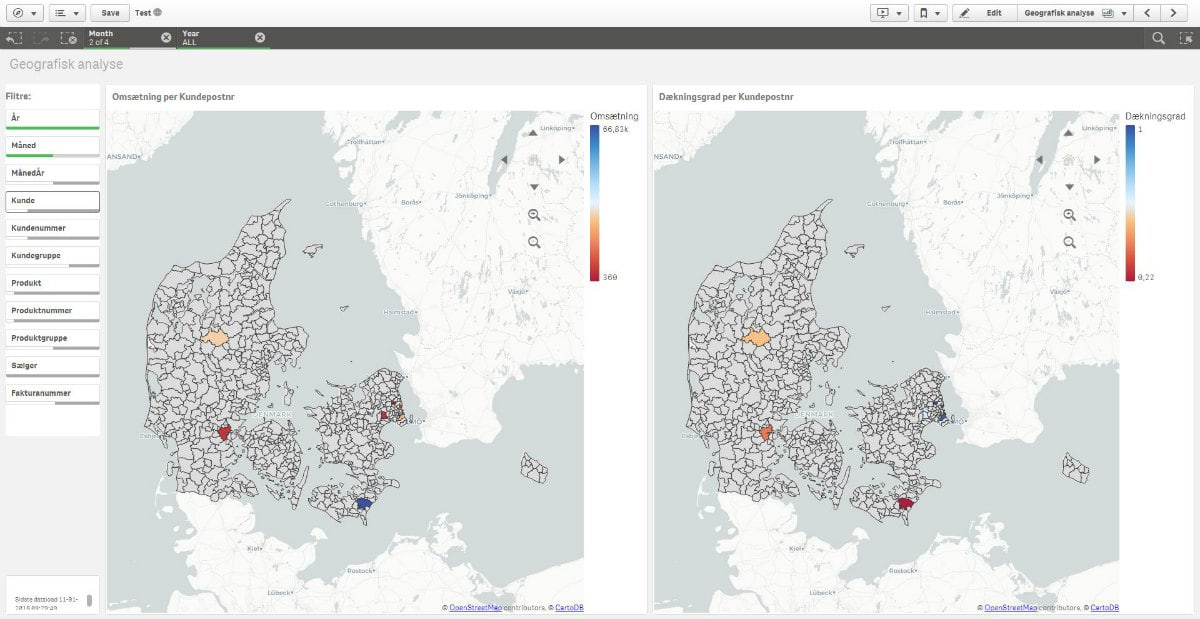This screenshot has width=1200, height=619.
Task: Select the Produktgruppe filter
Action: pos(53,339)
